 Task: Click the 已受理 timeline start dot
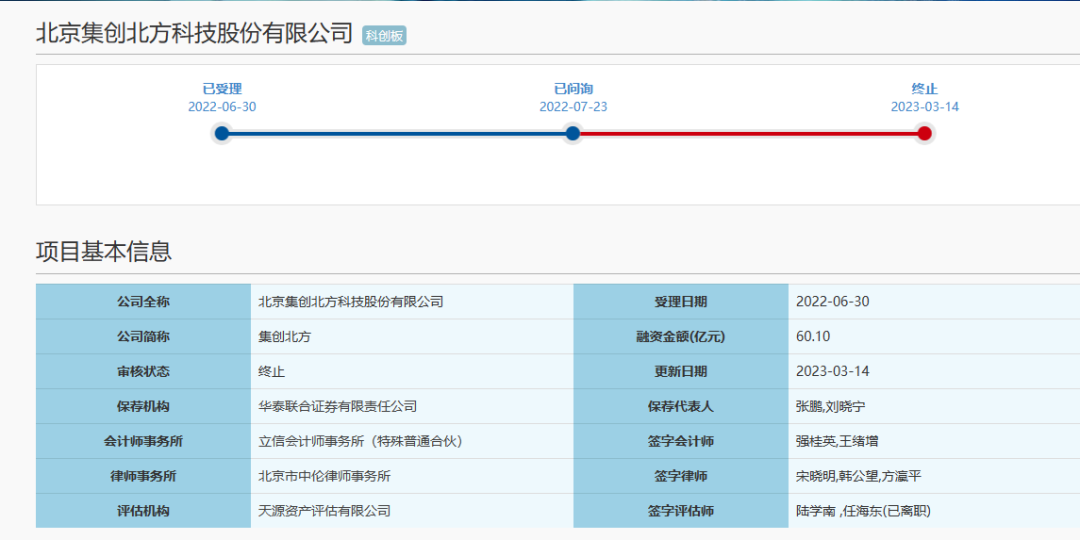[222, 133]
